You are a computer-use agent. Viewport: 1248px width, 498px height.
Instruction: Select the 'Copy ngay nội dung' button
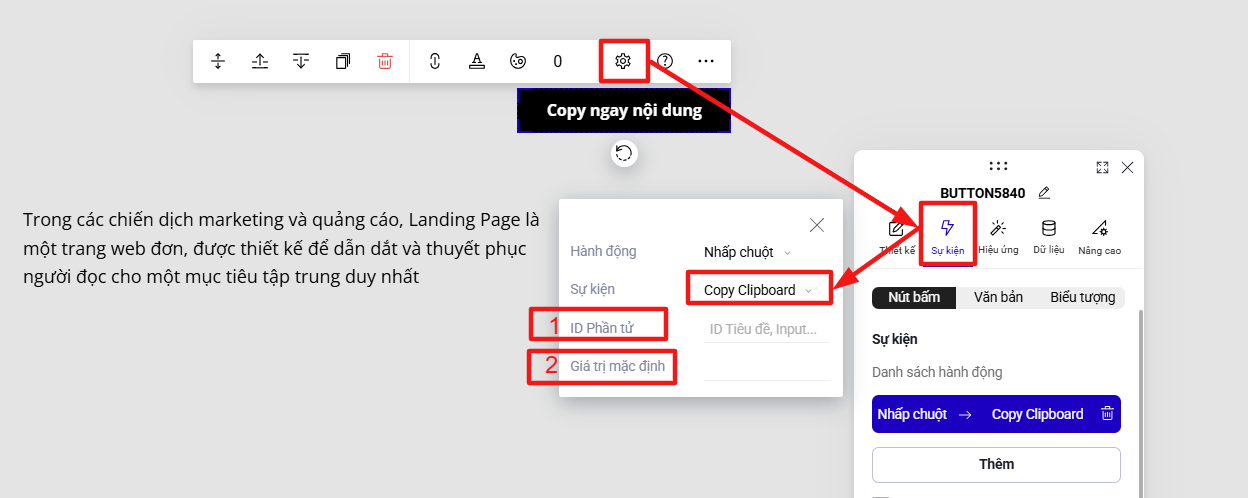[x=624, y=110]
